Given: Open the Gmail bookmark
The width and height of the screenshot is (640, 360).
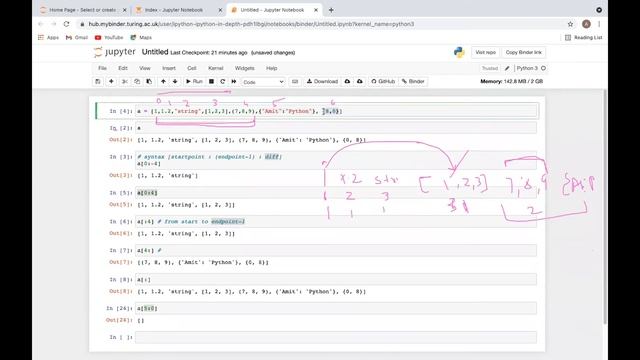Looking at the screenshot, I should pos(77,38).
